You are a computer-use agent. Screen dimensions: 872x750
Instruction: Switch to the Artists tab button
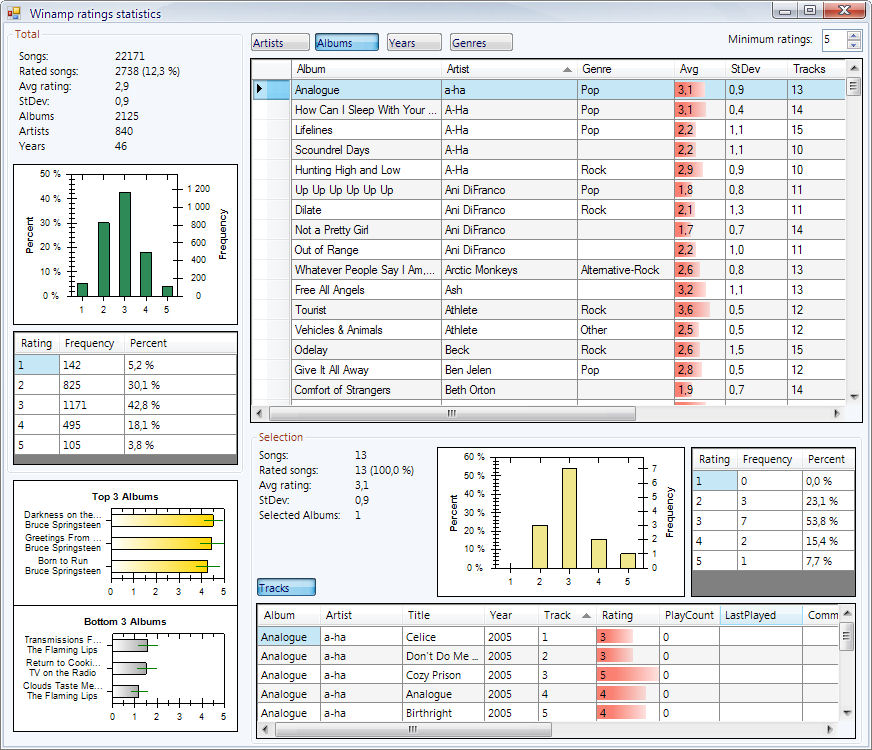click(x=280, y=43)
